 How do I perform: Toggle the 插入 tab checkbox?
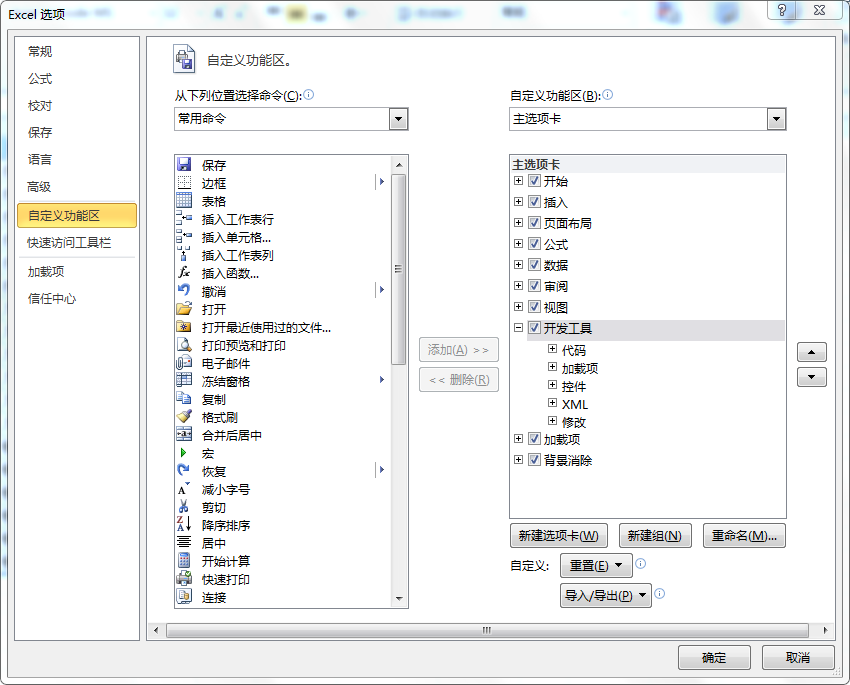coord(535,202)
